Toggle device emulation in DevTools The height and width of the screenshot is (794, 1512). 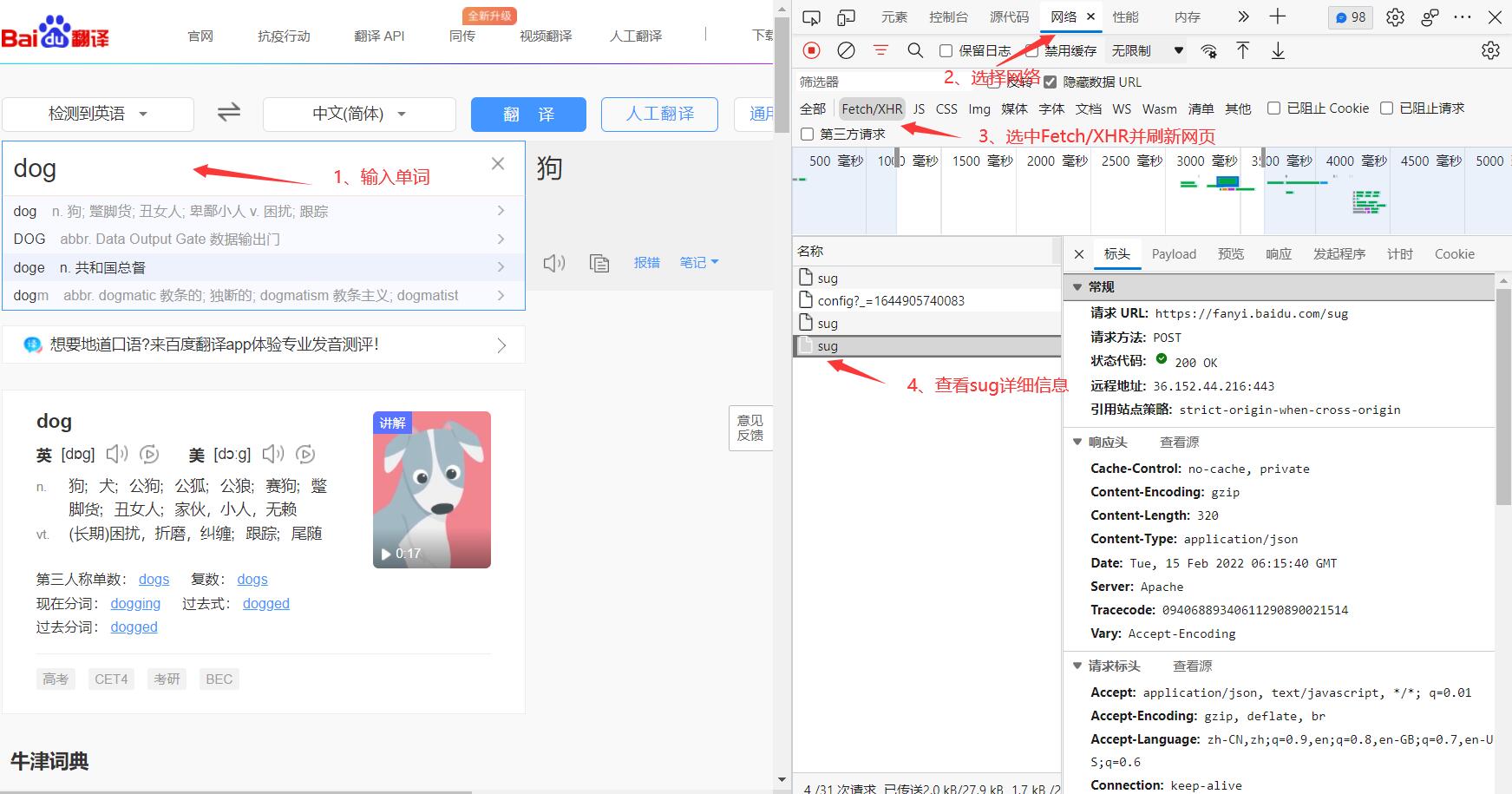click(846, 17)
